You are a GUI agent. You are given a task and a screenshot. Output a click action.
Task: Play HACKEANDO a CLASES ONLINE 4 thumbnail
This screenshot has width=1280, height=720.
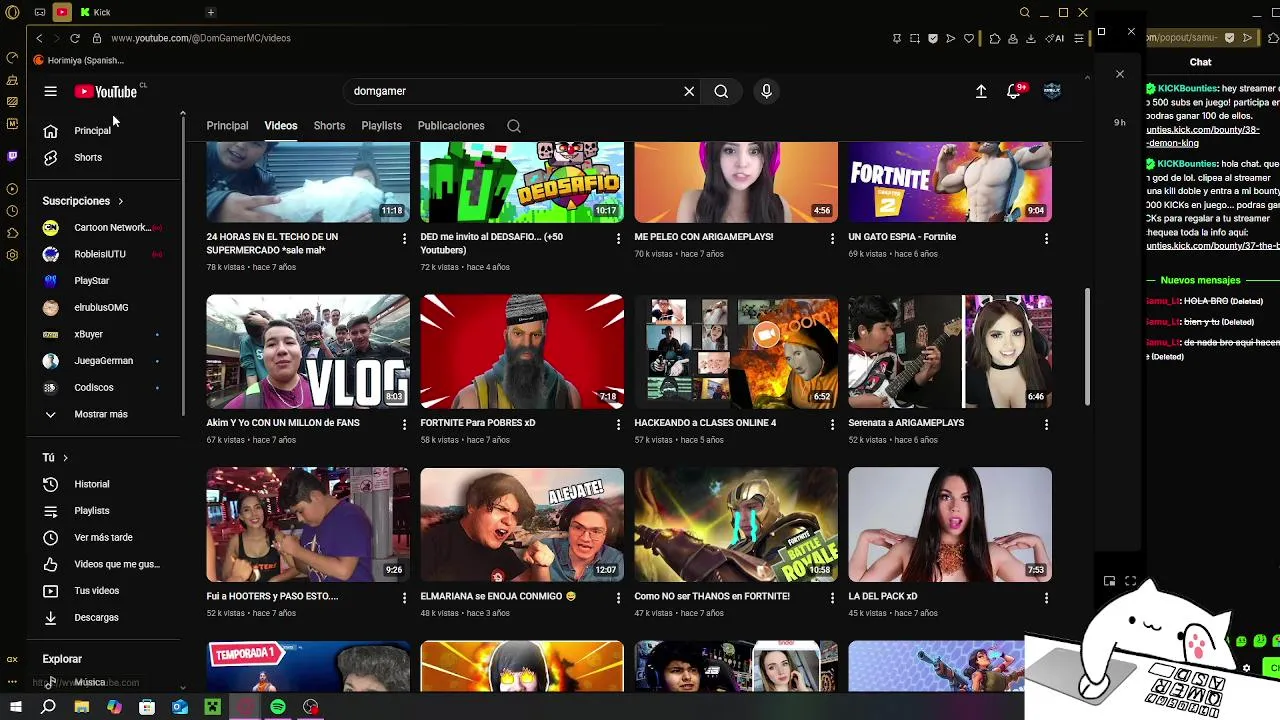pyautogui.click(x=736, y=351)
